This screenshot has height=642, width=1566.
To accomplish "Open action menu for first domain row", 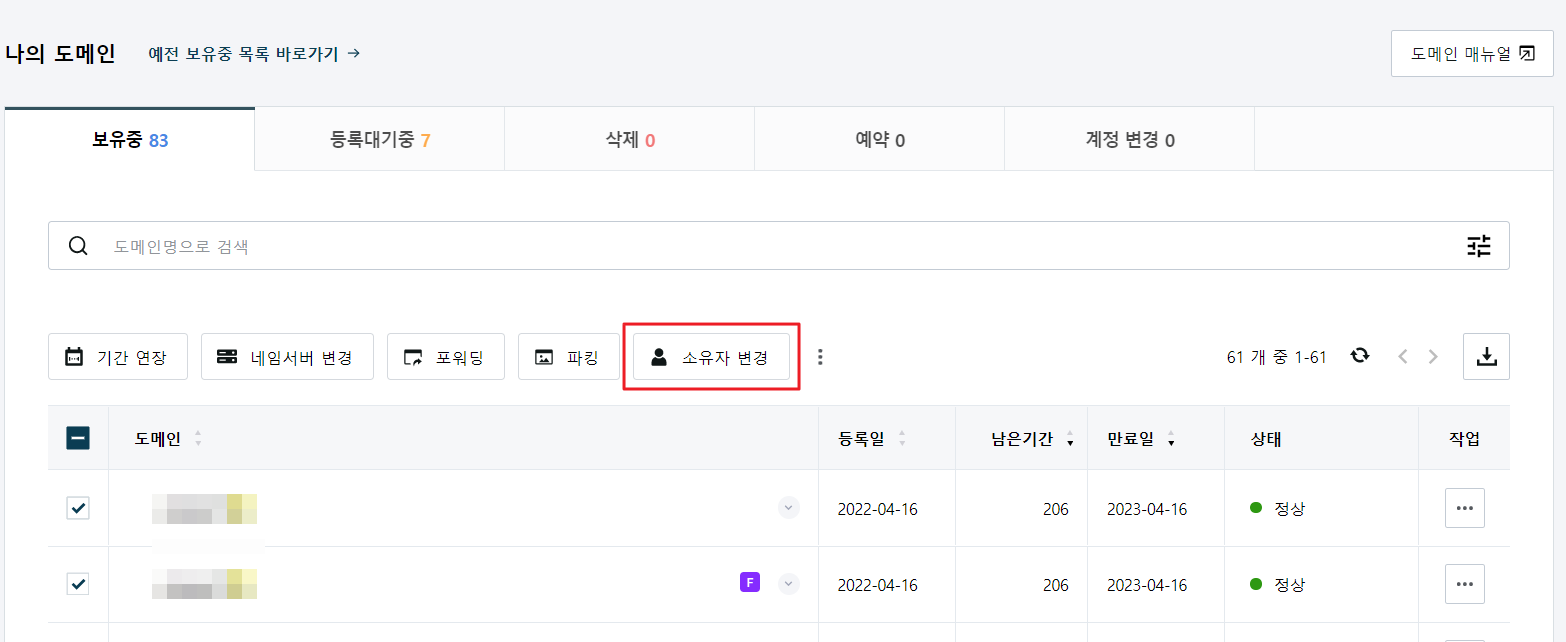I will (1464, 508).
